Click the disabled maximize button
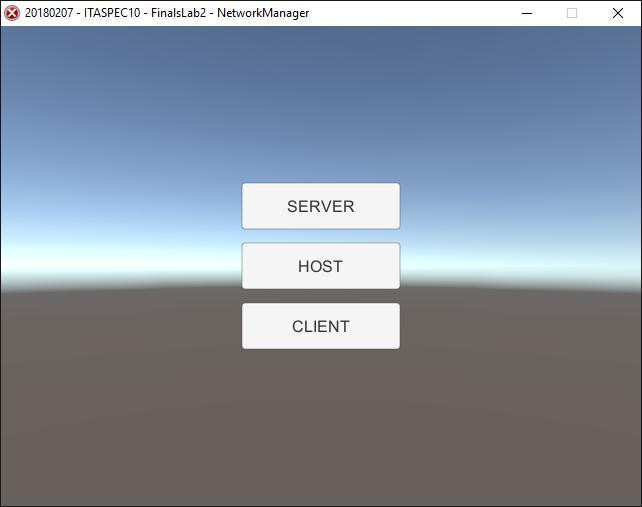The height and width of the screenshot is (507, 642). (572, 13)
